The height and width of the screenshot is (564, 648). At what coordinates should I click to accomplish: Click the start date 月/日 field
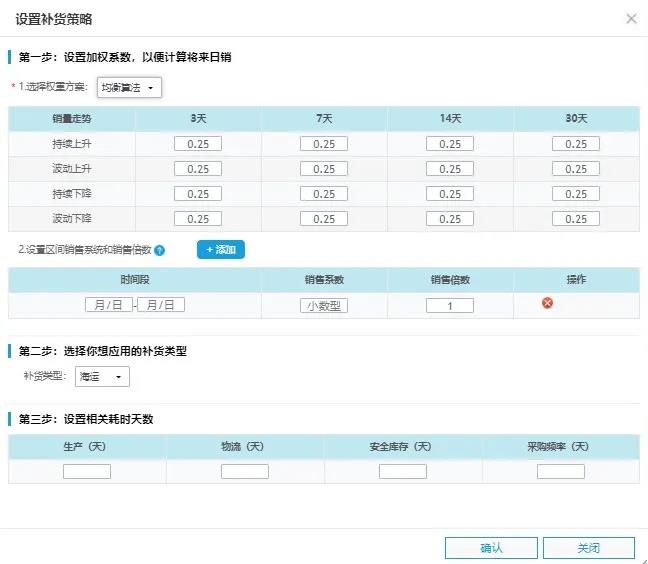(x=109, y=305)
